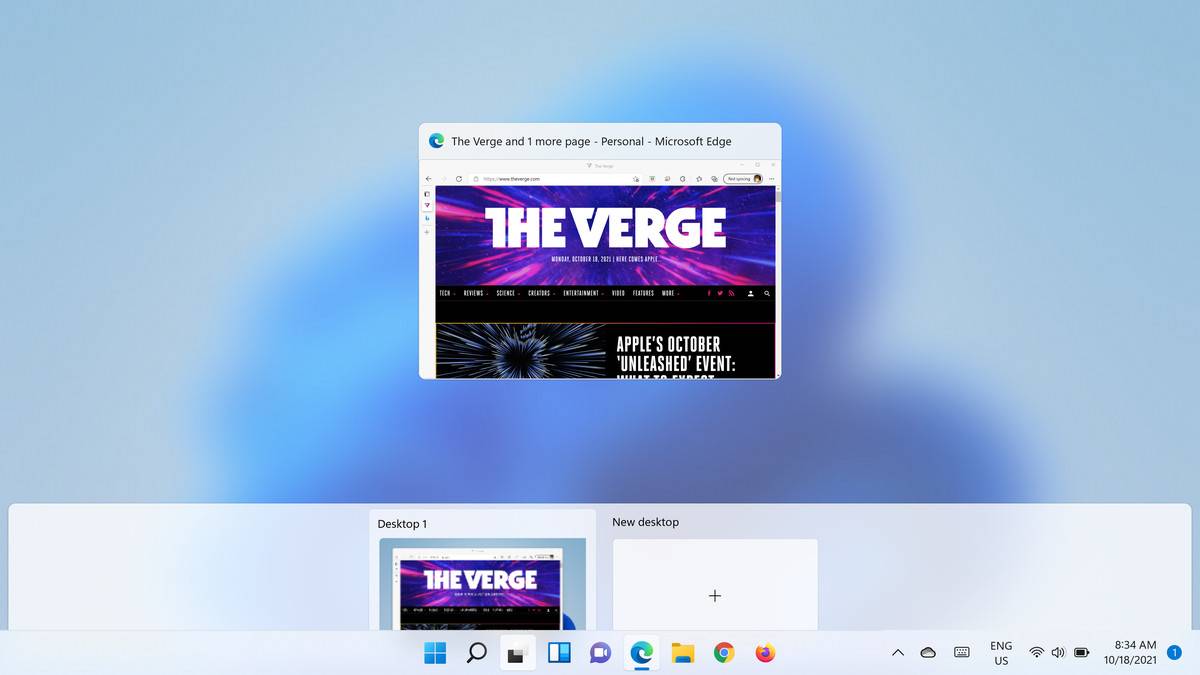This screenshot has height=675, width=1200.
Task: Open the Widgets panel icon
Action: [559, 653]
